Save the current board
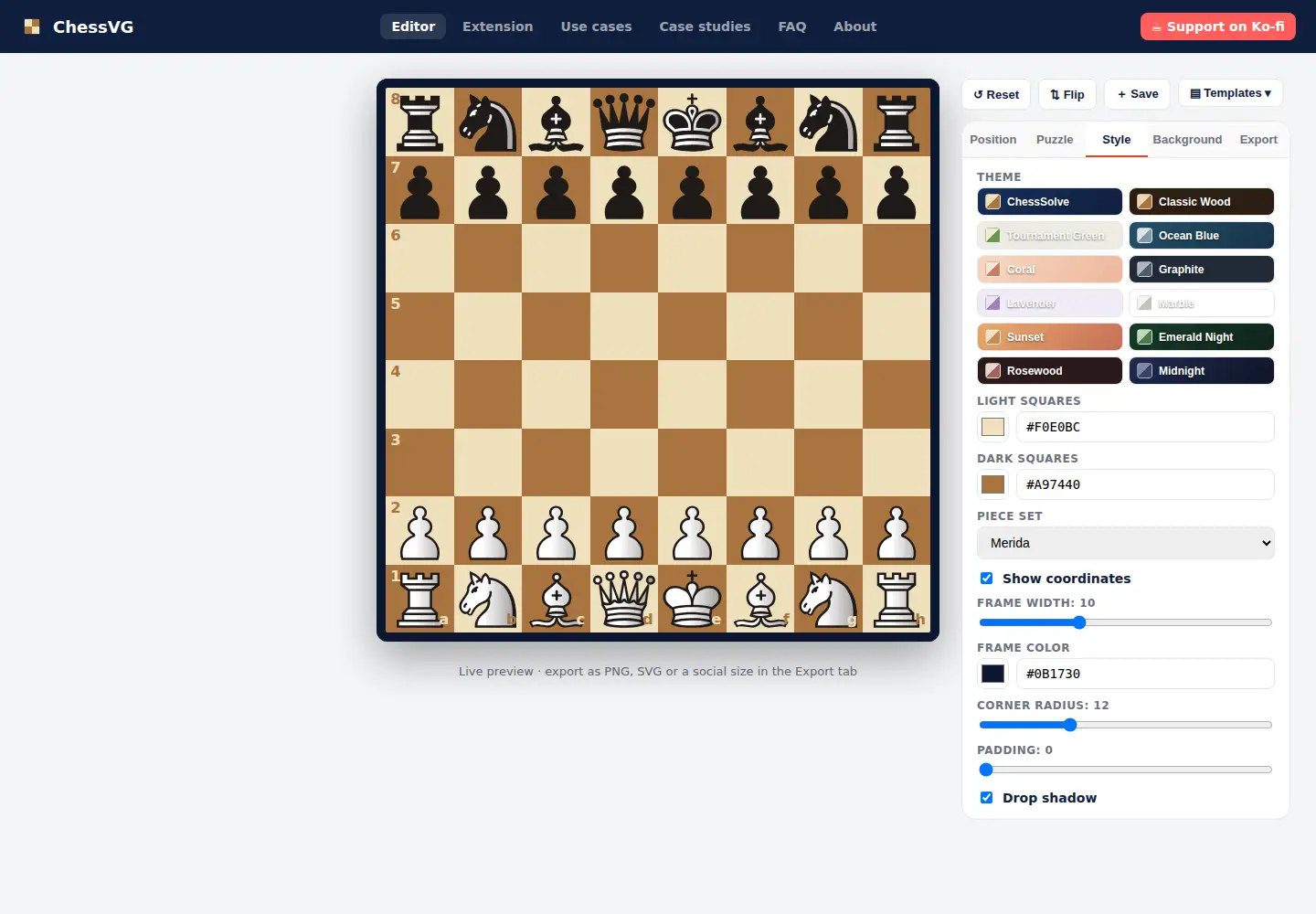Image resolution: width=1316 pixels, height=914 pixels. (1137, 94)
